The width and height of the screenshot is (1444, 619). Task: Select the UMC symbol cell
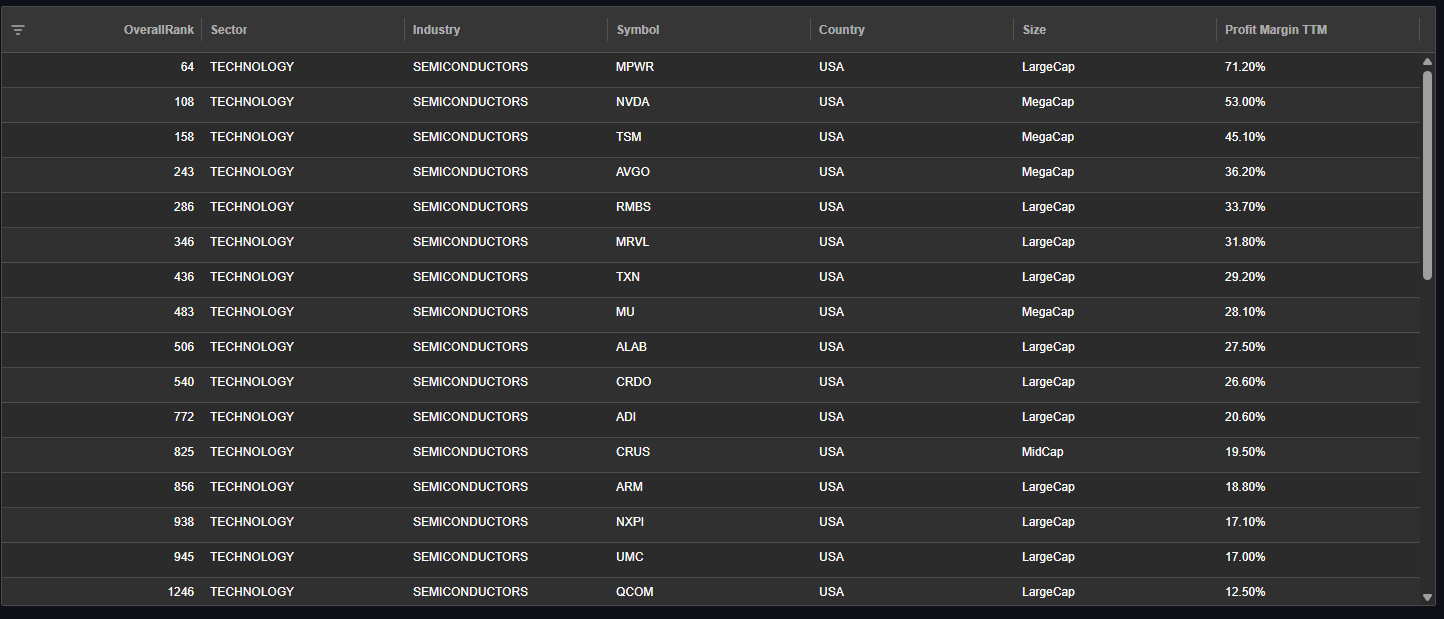coord(630,557)
